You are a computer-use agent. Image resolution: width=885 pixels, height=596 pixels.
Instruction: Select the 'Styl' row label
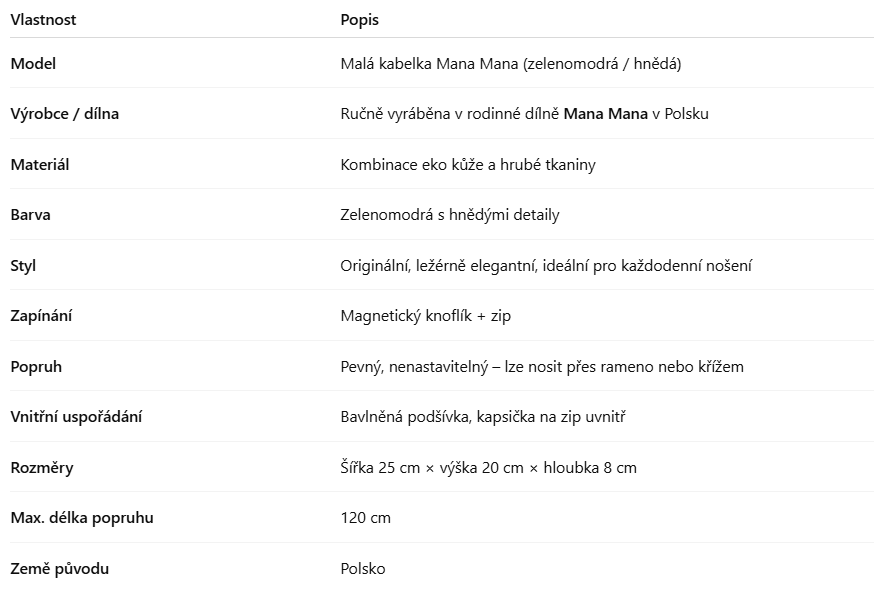click(x=23, y=266)
